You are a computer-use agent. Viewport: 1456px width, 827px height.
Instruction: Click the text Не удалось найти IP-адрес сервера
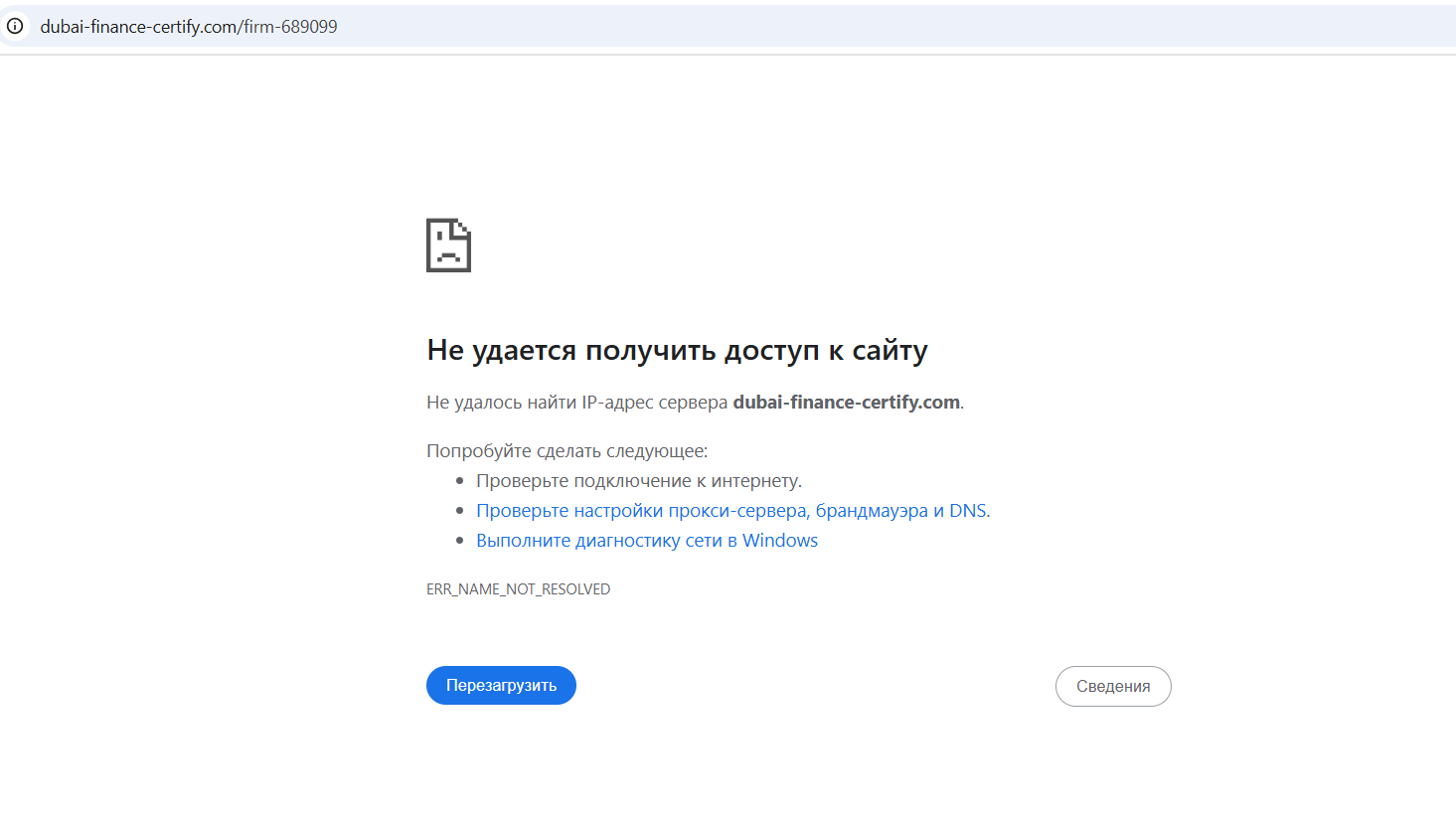click(576, 403)
